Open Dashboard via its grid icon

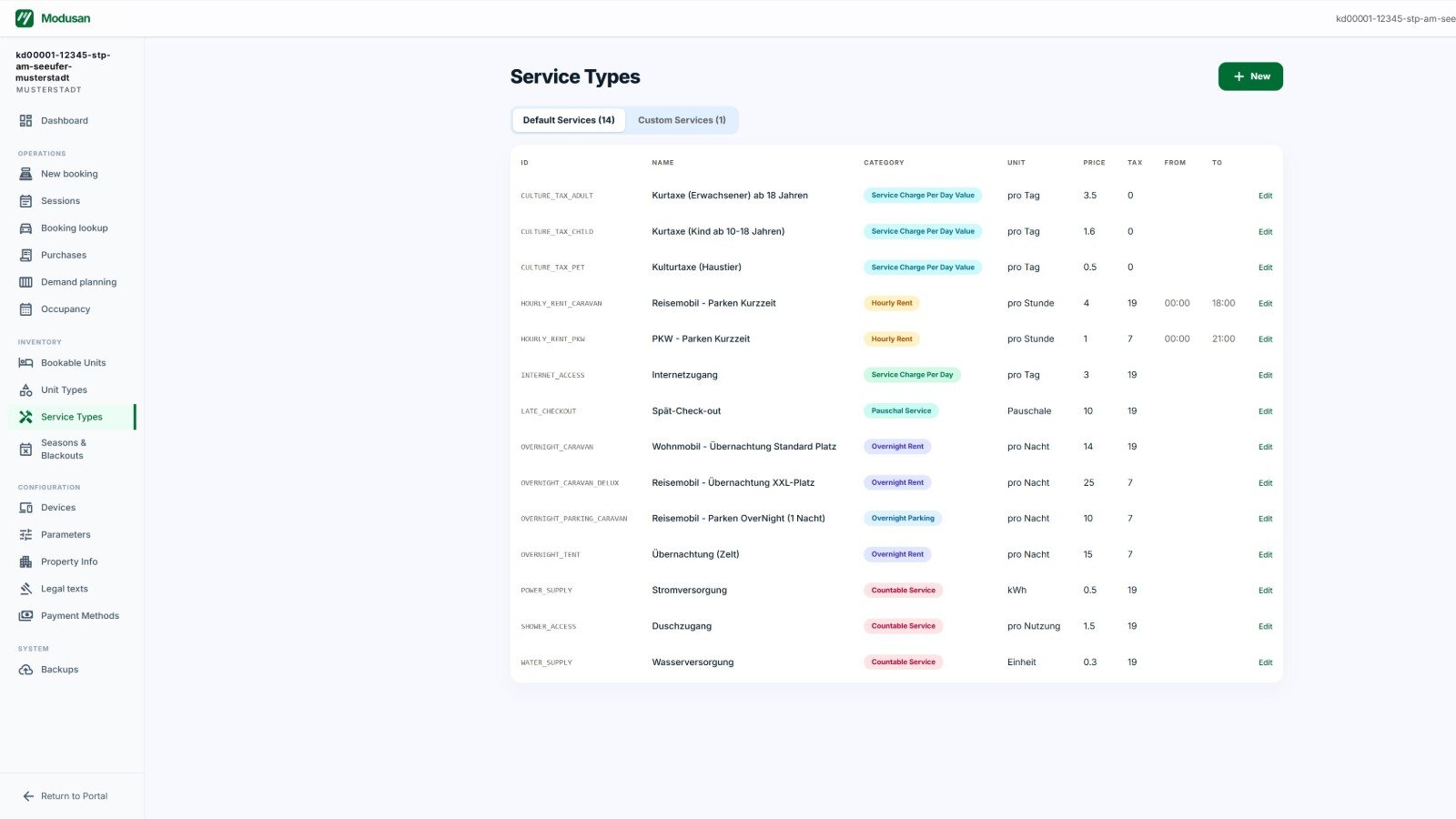[x=25, y=121]
